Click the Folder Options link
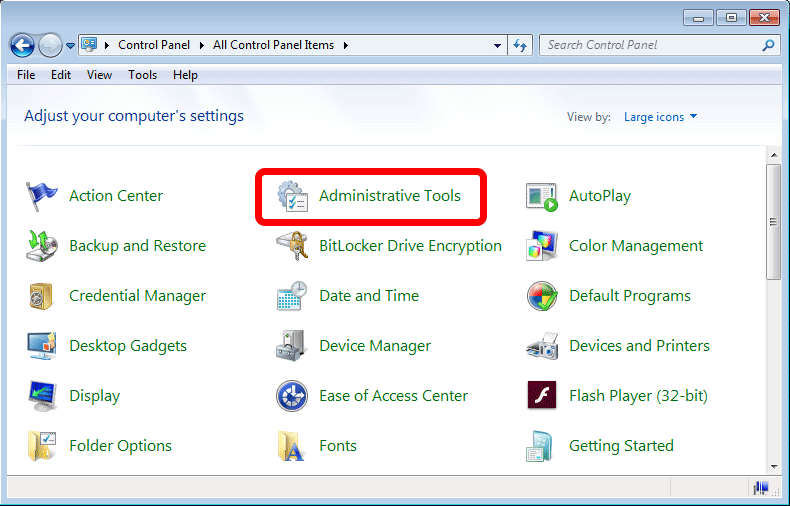 (x=120, y=446)
